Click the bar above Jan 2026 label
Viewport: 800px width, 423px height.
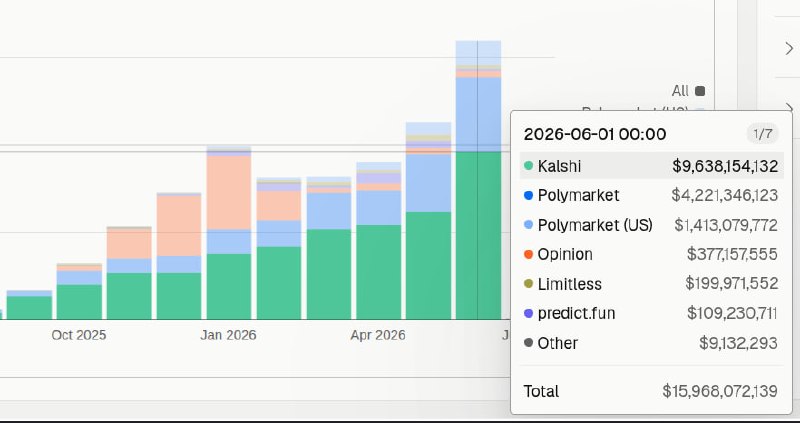point(229,233)
